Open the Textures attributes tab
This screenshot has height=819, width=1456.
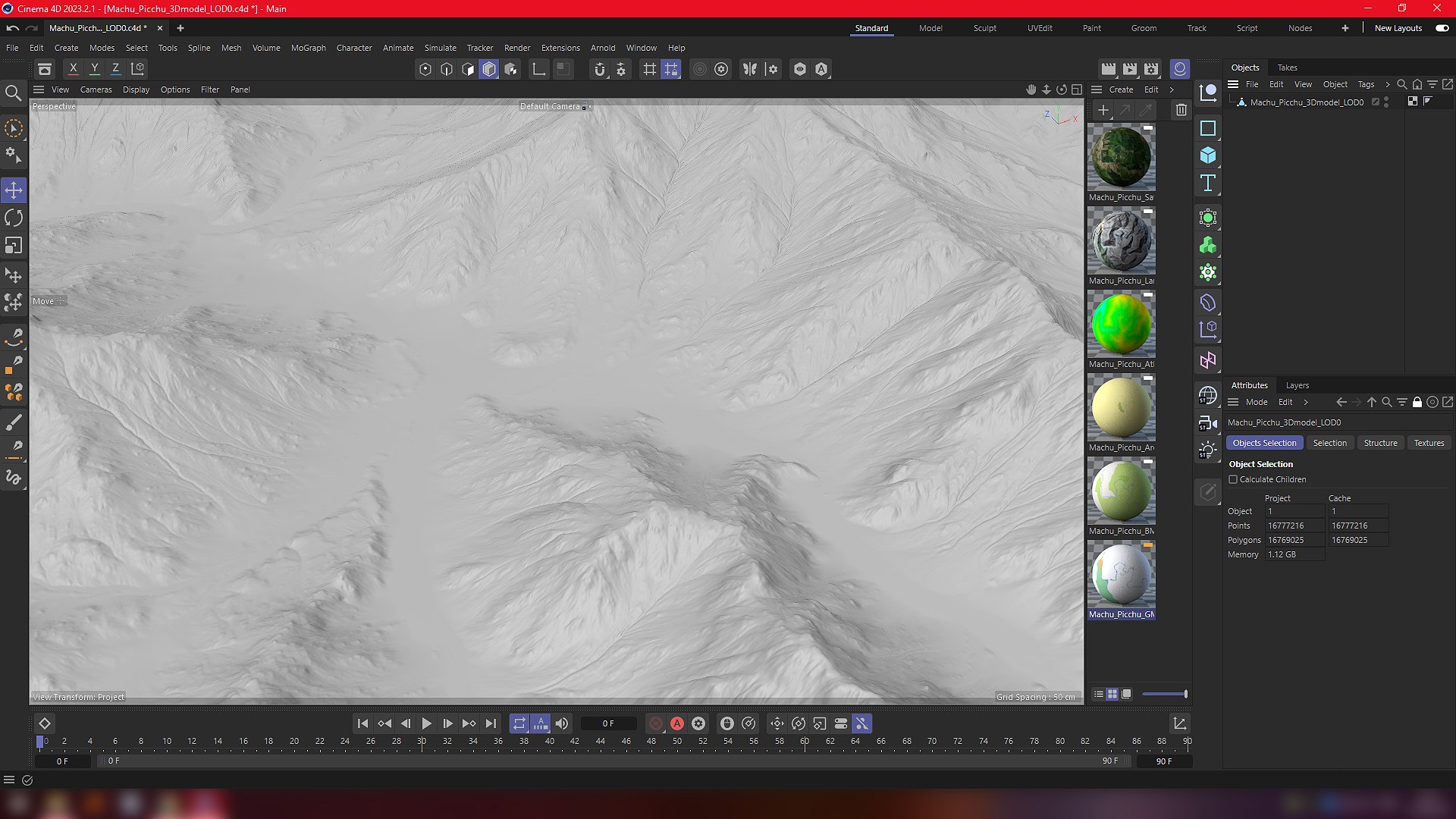(x=1429, y=443)
